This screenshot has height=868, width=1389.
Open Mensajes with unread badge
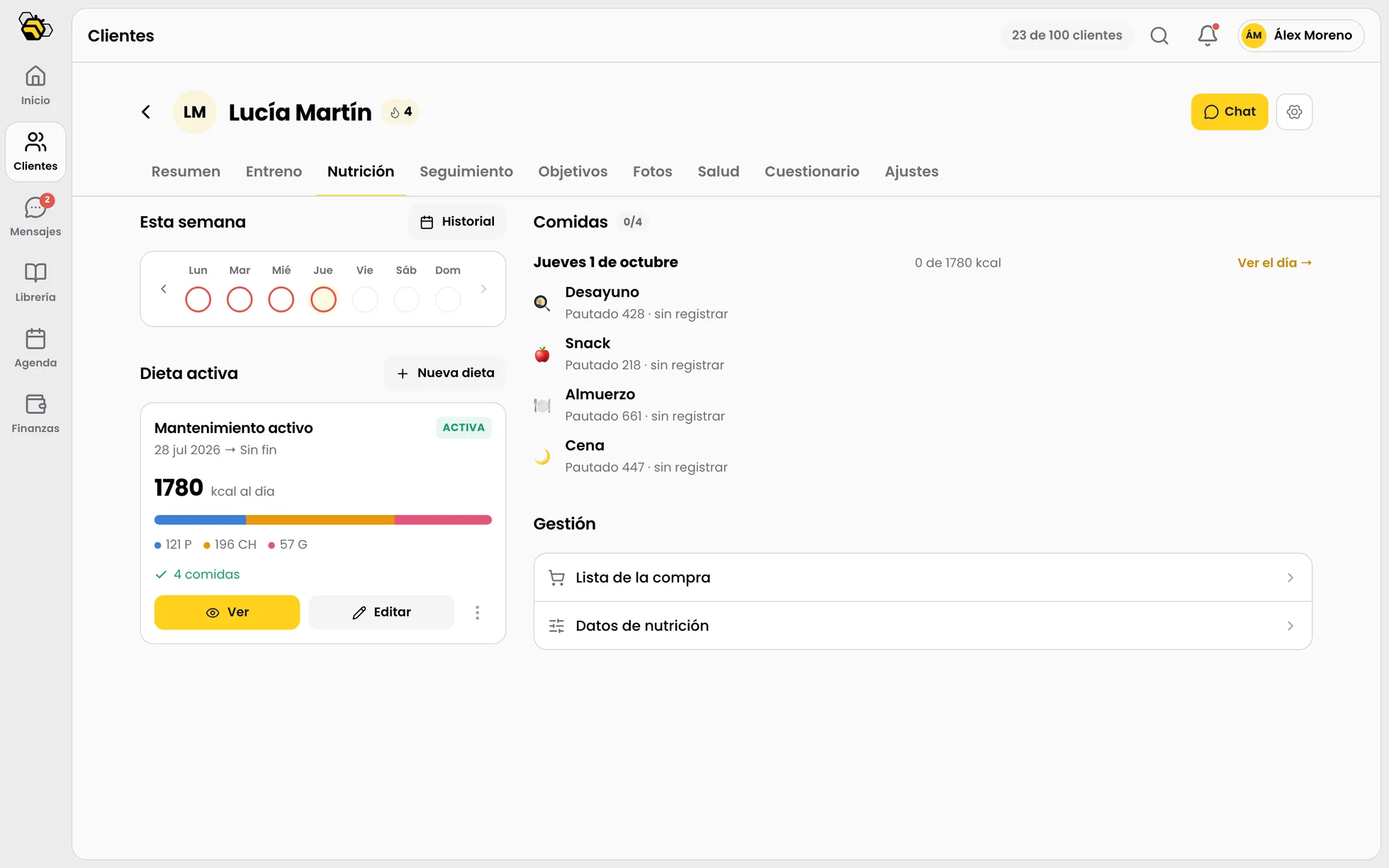coord(35,217)
